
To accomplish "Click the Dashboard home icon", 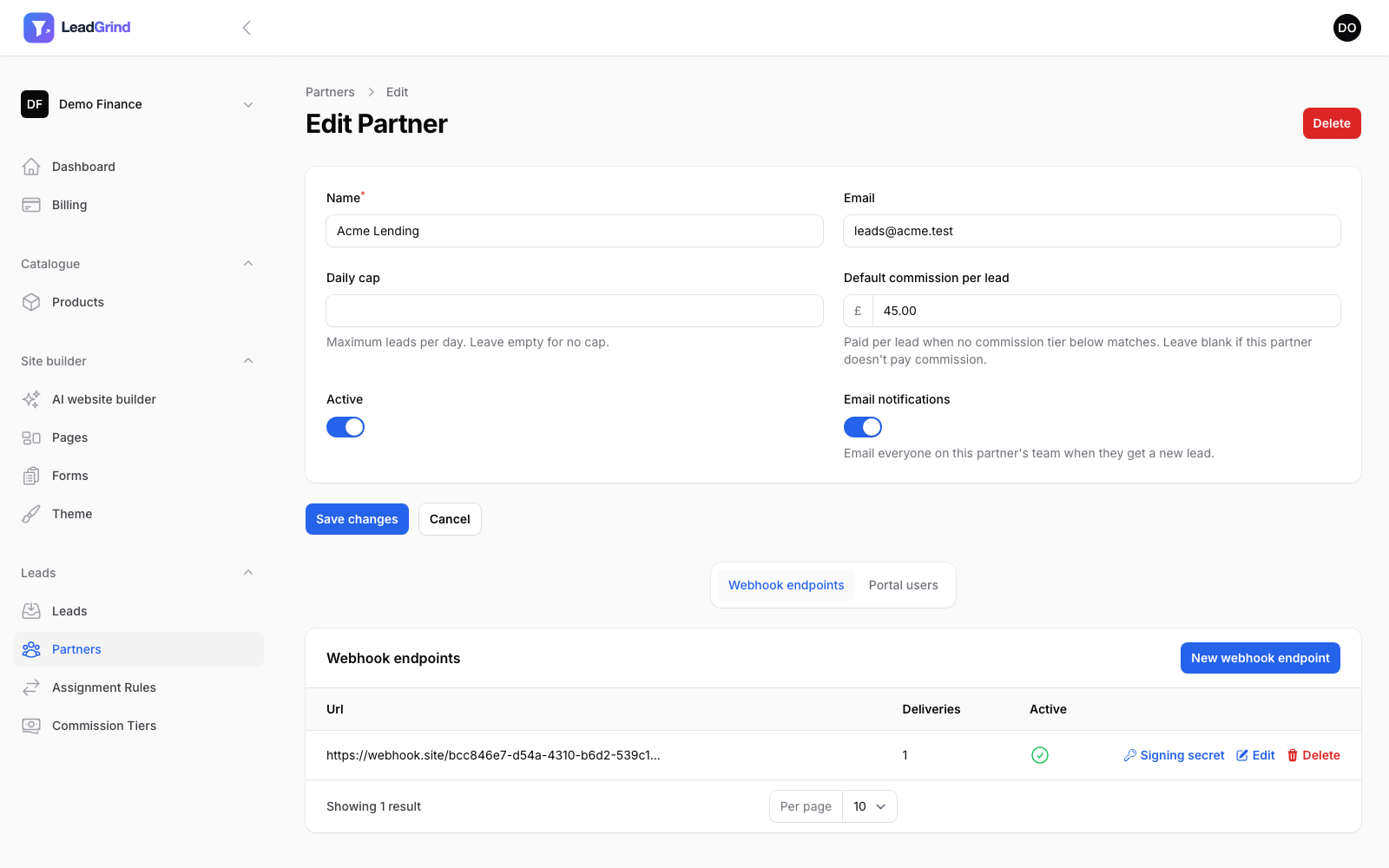I will 31,167.
